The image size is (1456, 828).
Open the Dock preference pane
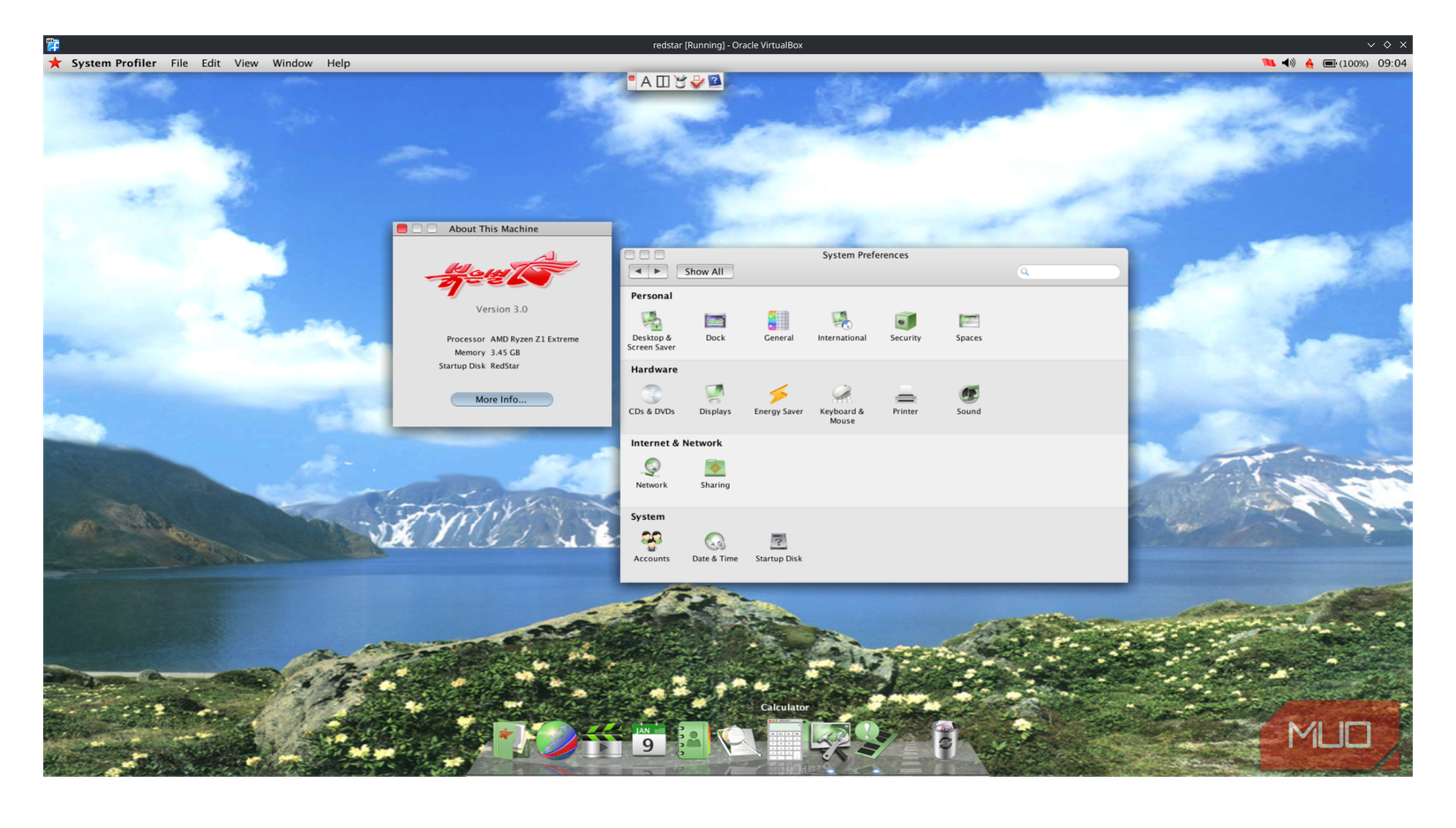[x=715, y=320]
